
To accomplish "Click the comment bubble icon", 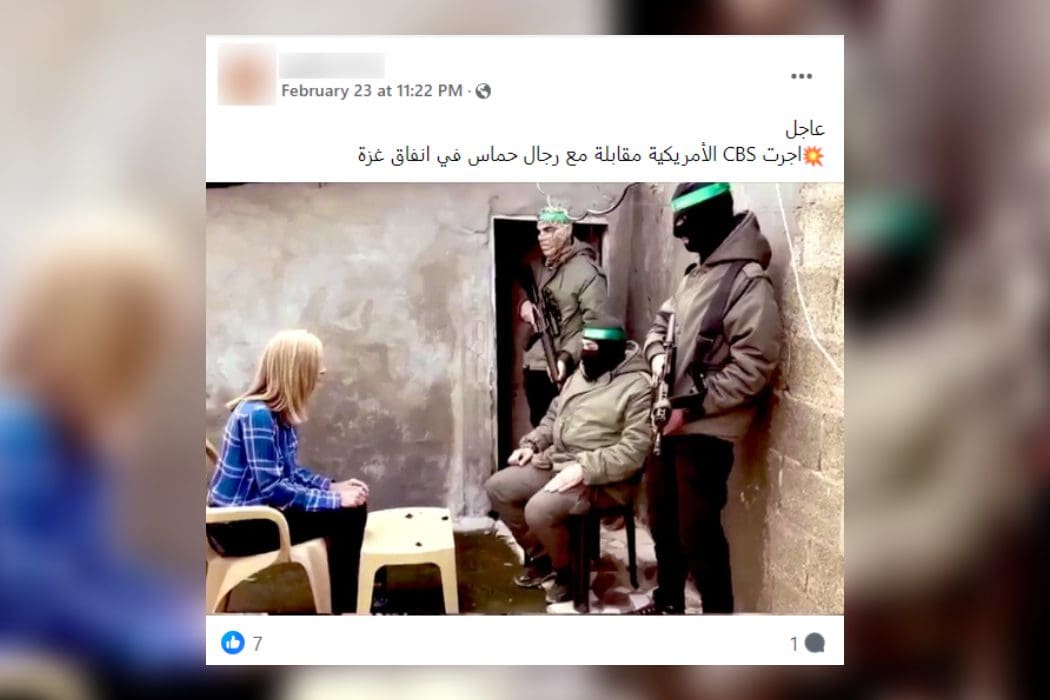I will 814,643.
